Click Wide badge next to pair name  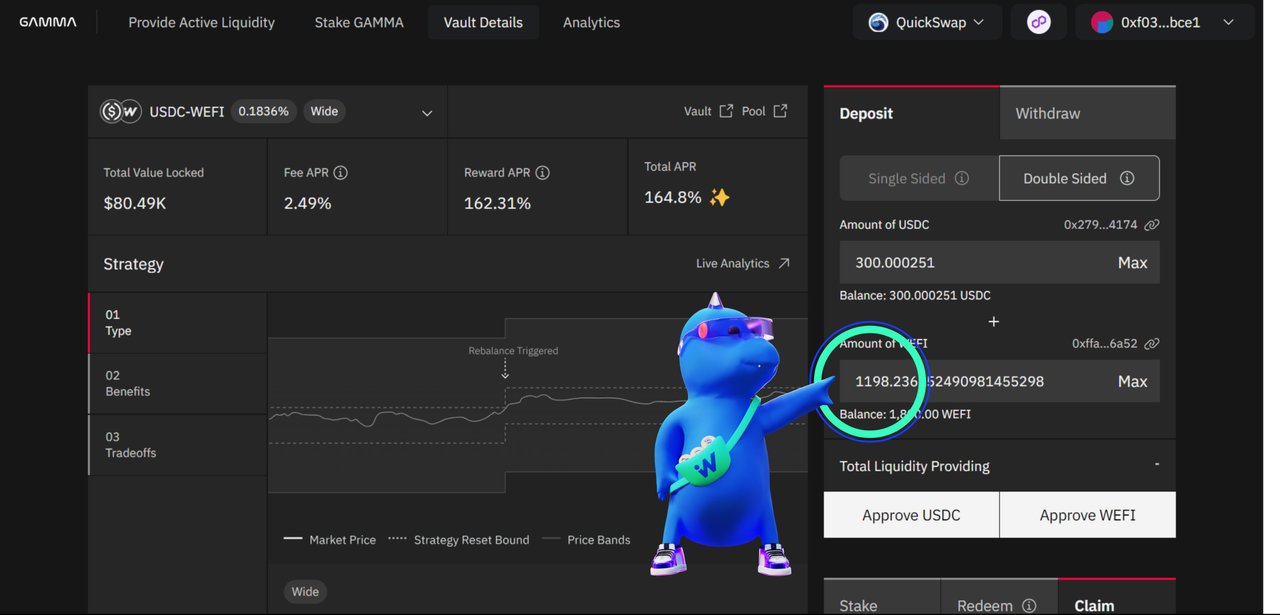tap(324, 111)
